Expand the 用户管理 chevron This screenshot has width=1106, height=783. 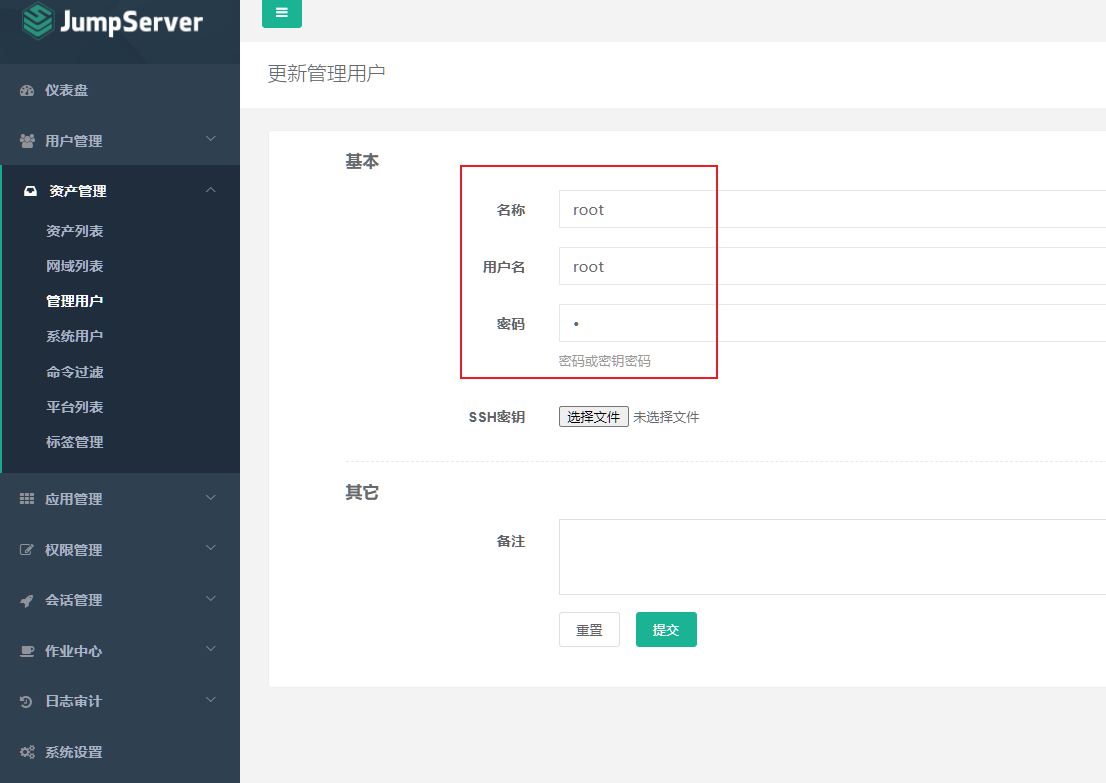[210, 139]
